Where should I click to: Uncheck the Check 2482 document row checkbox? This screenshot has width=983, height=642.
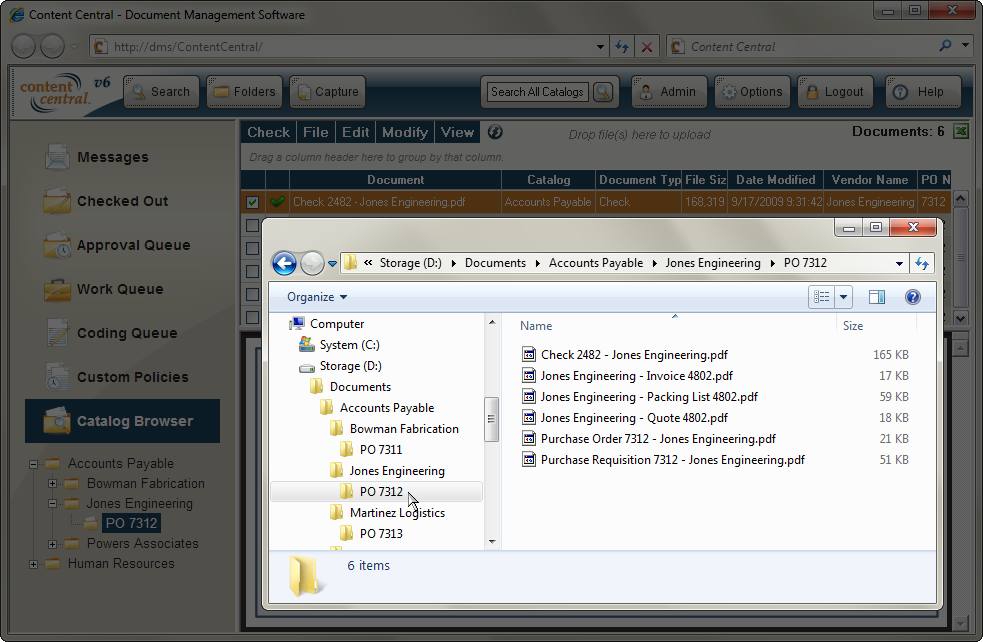(252, 203)
